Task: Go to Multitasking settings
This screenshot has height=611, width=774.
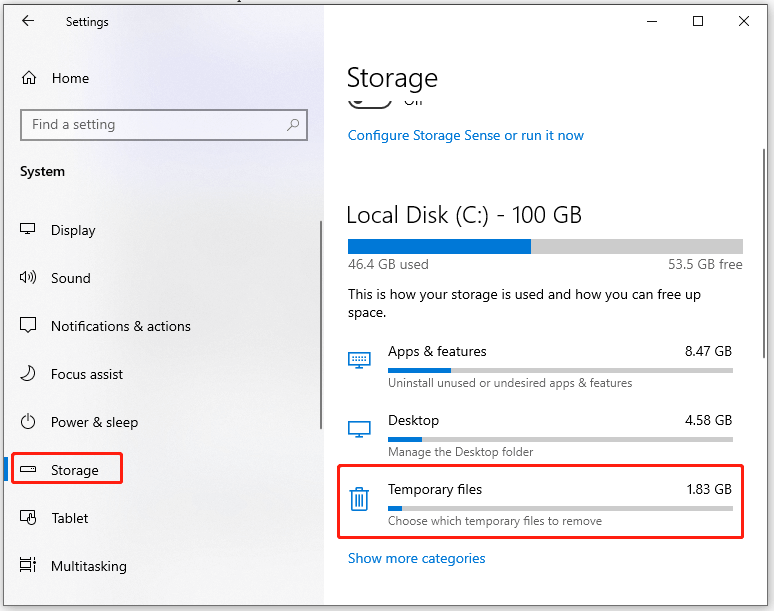Action: click(x=88, y=566)
